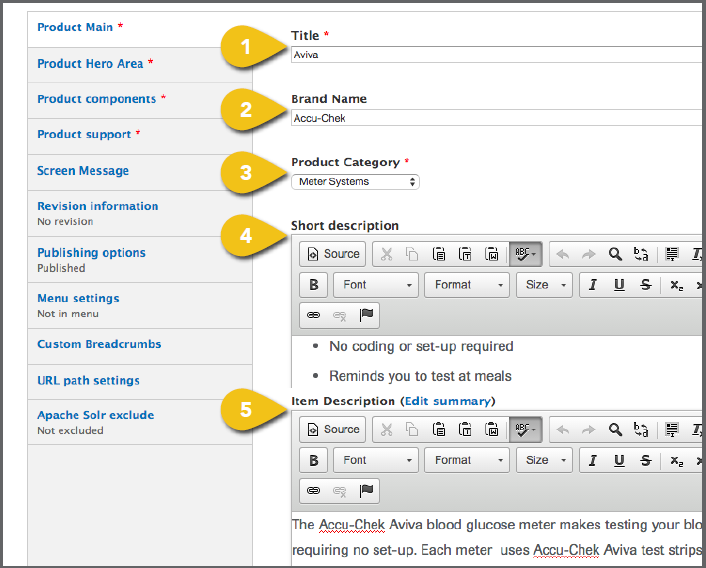Toggle Strikethrough in Item Description editor
Viewport: 706px width, 568px height.
(x=646, y=460)
